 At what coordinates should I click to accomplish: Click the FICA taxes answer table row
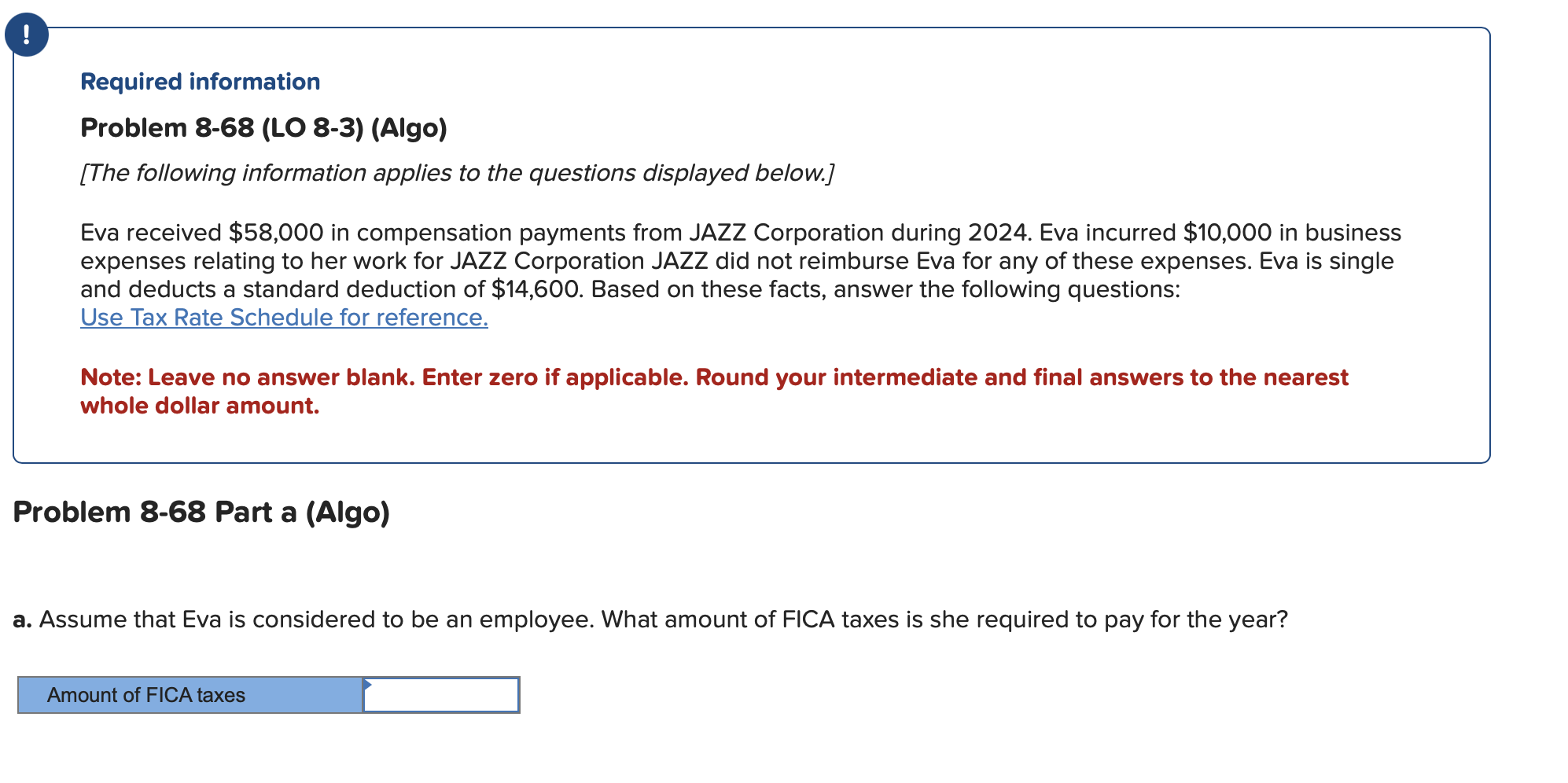(267, 695)
